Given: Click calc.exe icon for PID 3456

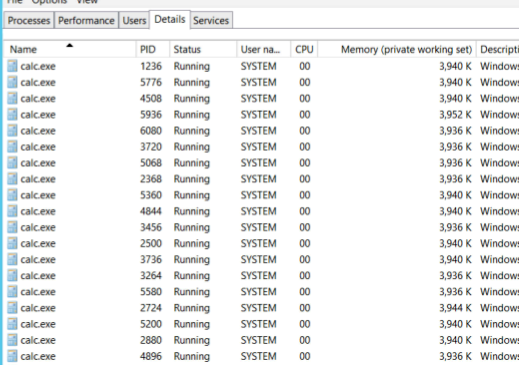Looking at the screenshot, I should 12,227.
